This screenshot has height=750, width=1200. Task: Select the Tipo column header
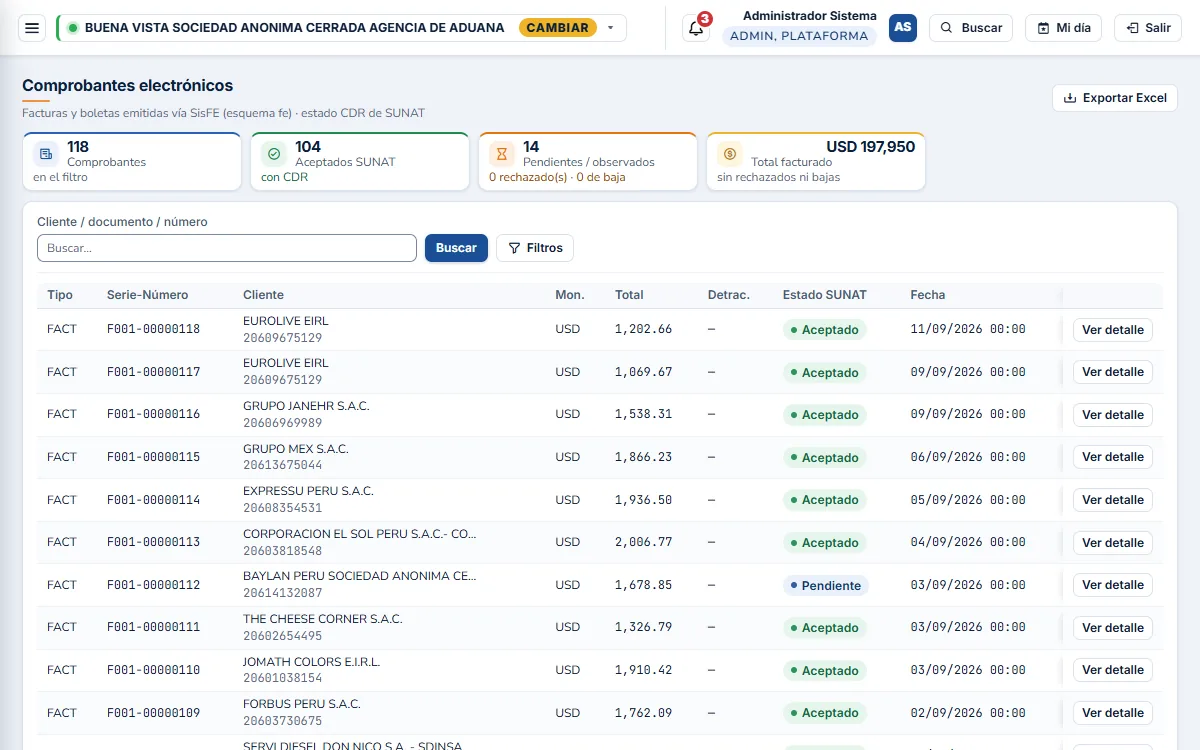[x=60, y=295]
